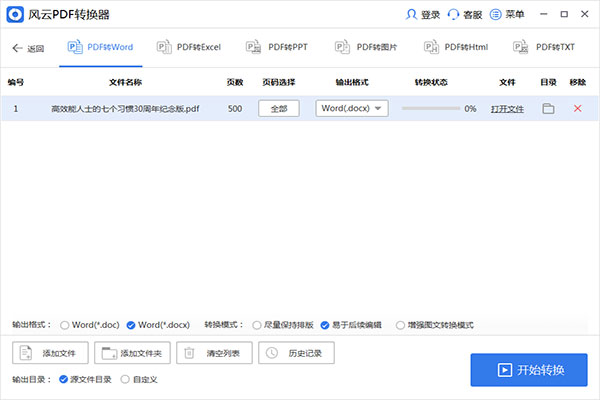Click the PDF转Html tab icon
This screenshot has width=600, height=400.
431,47
